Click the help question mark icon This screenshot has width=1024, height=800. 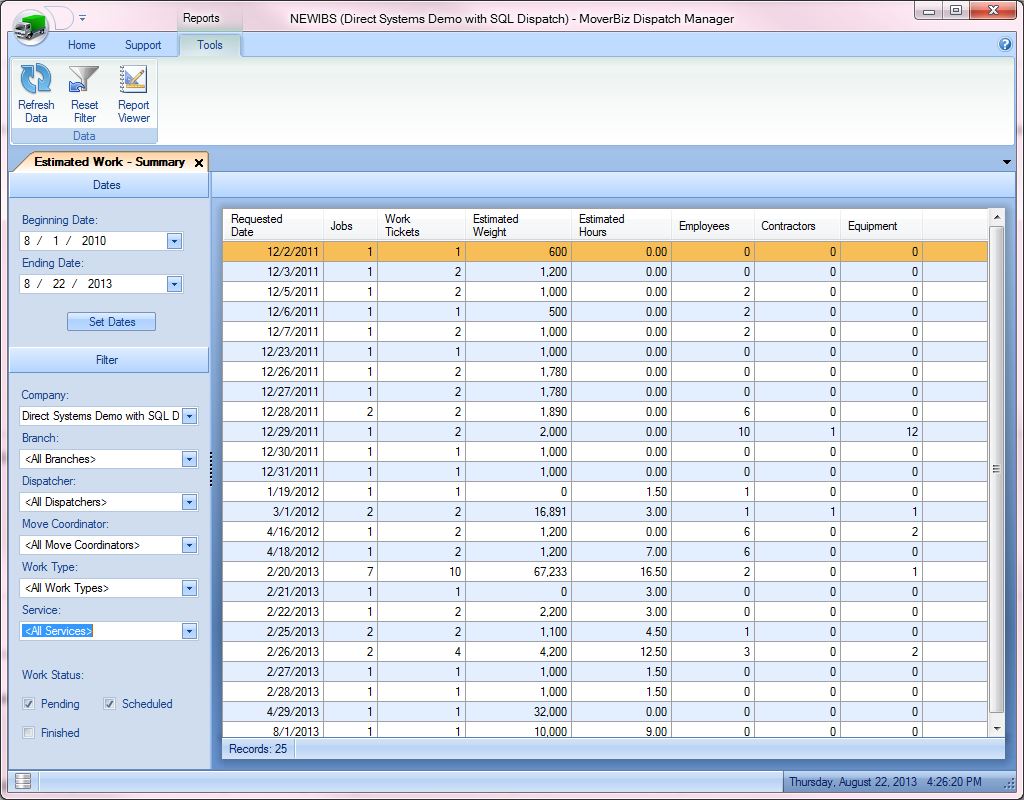(x=1005, y=45)
